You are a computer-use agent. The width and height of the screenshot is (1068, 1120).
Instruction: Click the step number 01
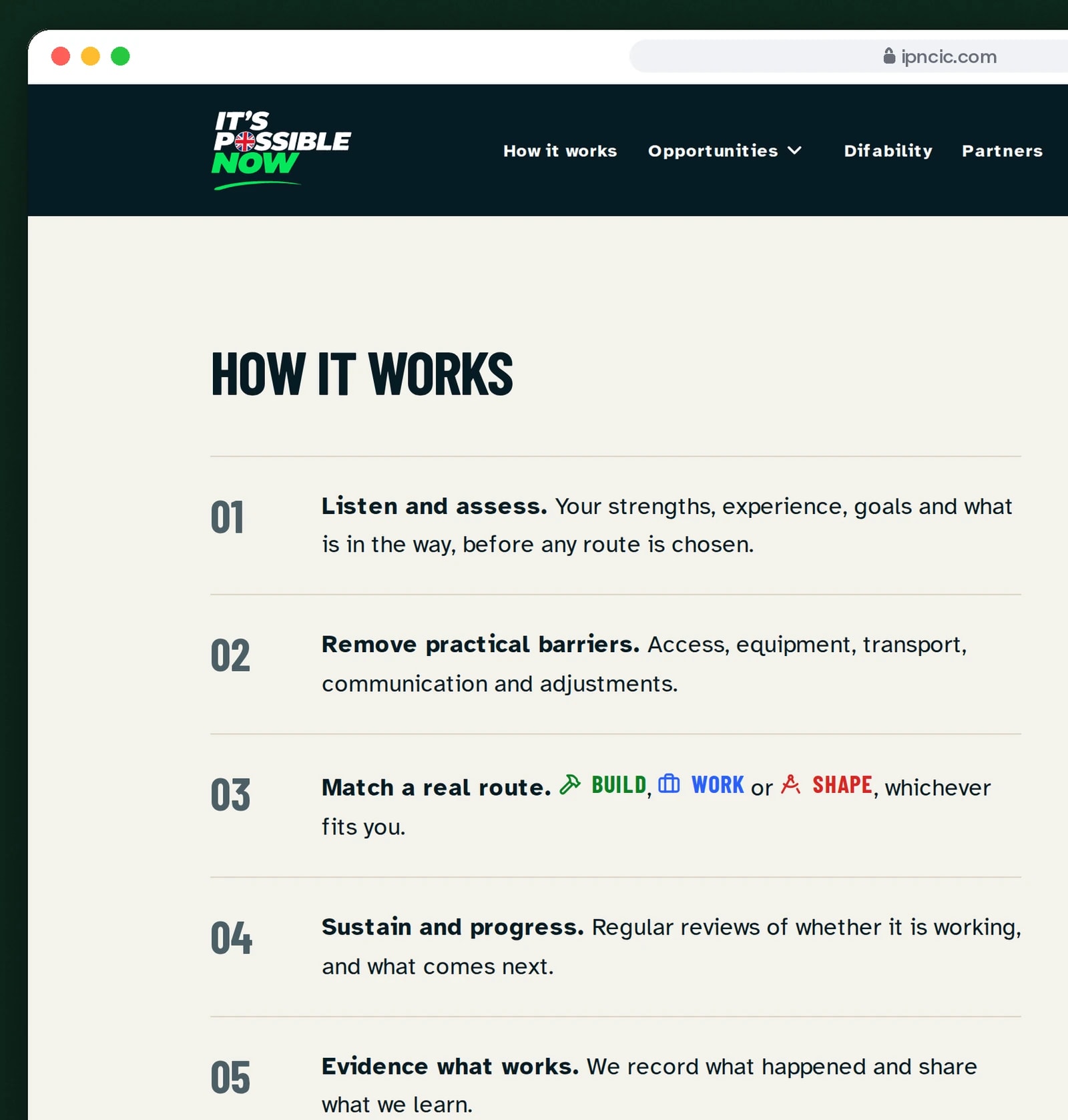[227, 517]
